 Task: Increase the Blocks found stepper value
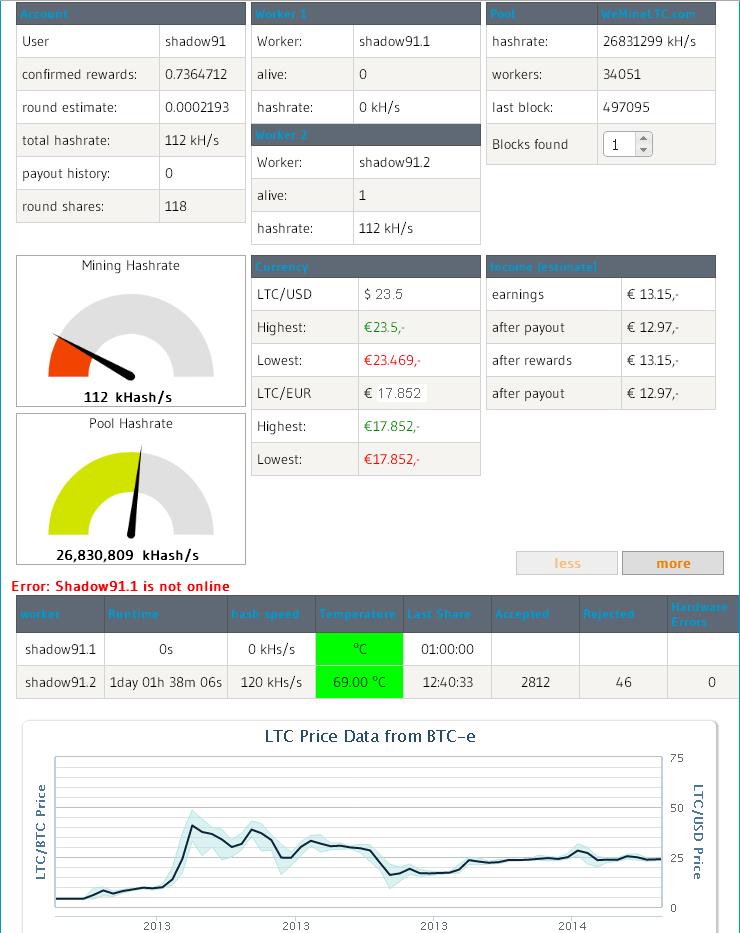point(643,139)
